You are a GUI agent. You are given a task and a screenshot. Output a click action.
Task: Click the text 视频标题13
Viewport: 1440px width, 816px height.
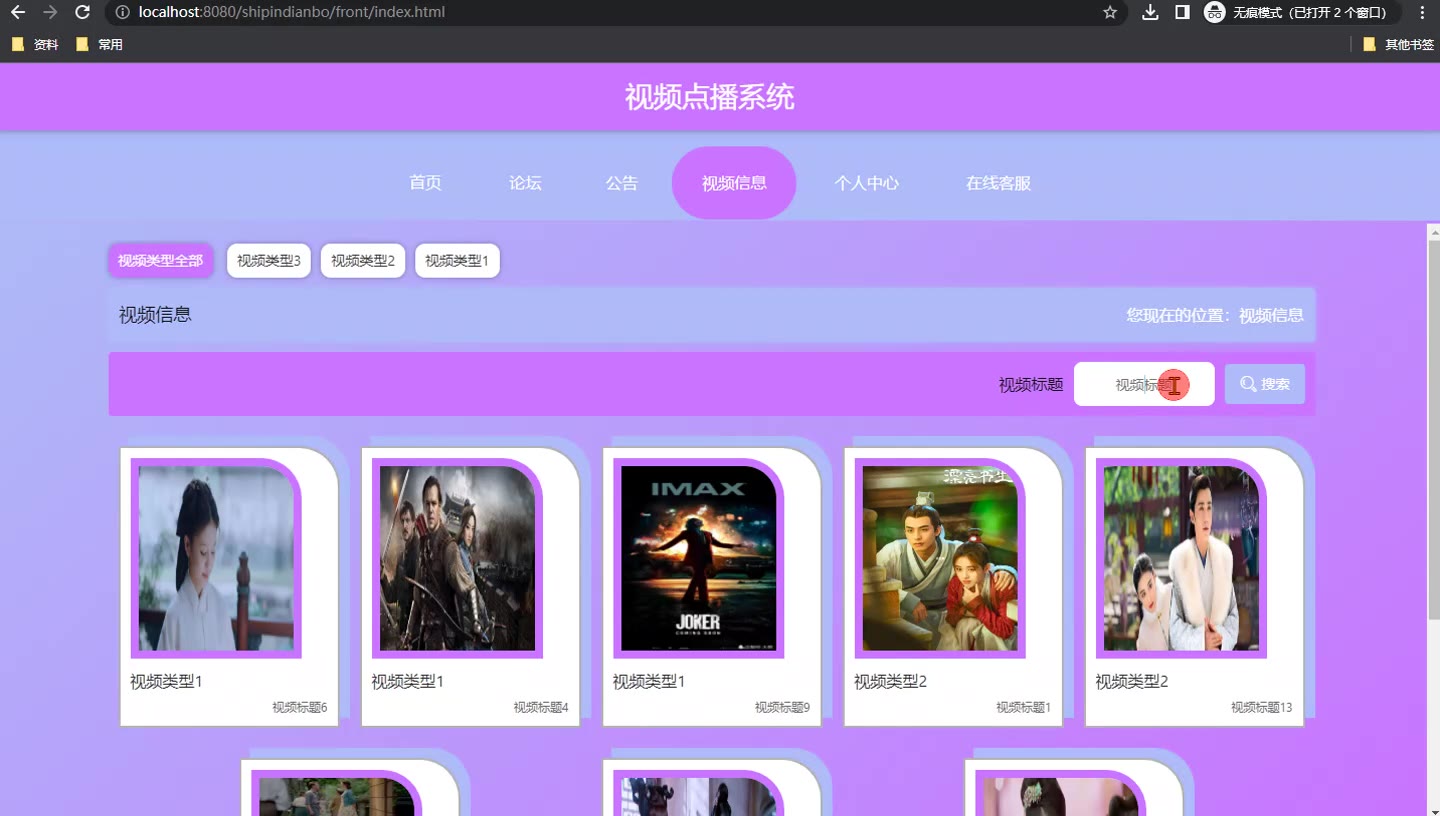point(1261,707)
